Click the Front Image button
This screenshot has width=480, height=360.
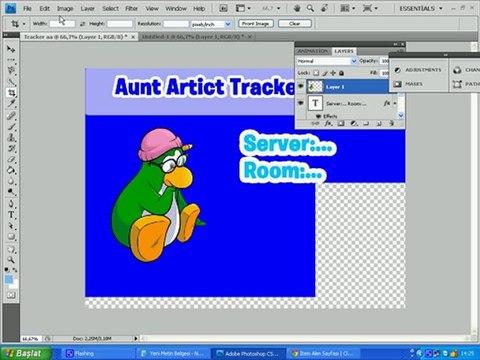point(256,24)
